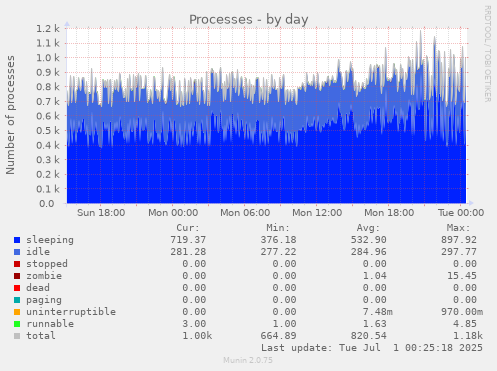This screenshot has width=497, height=371.
Task: Click runnable current value 3.00
Action: [194, 324]
